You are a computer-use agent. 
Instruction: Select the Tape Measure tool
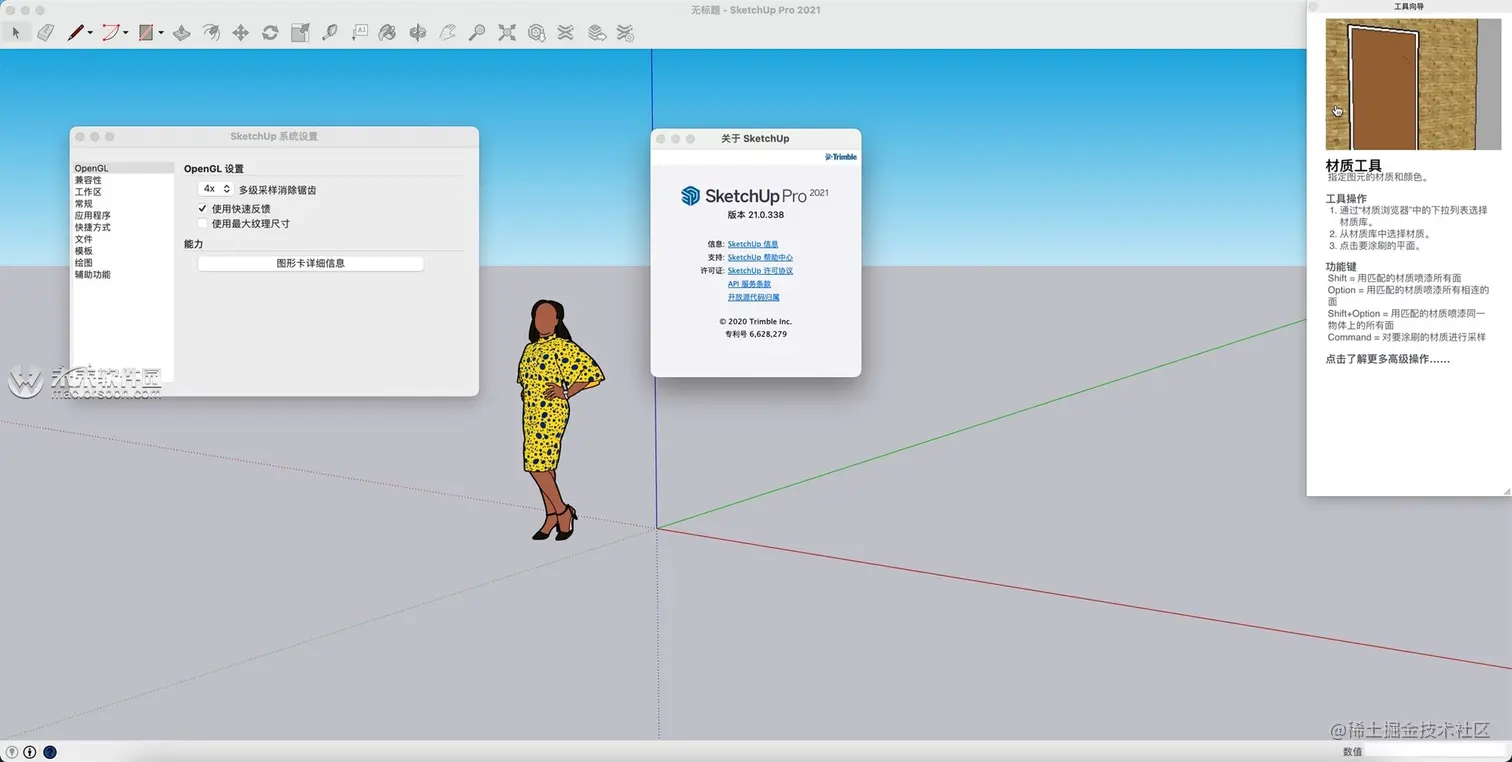(x=329, y=33)
